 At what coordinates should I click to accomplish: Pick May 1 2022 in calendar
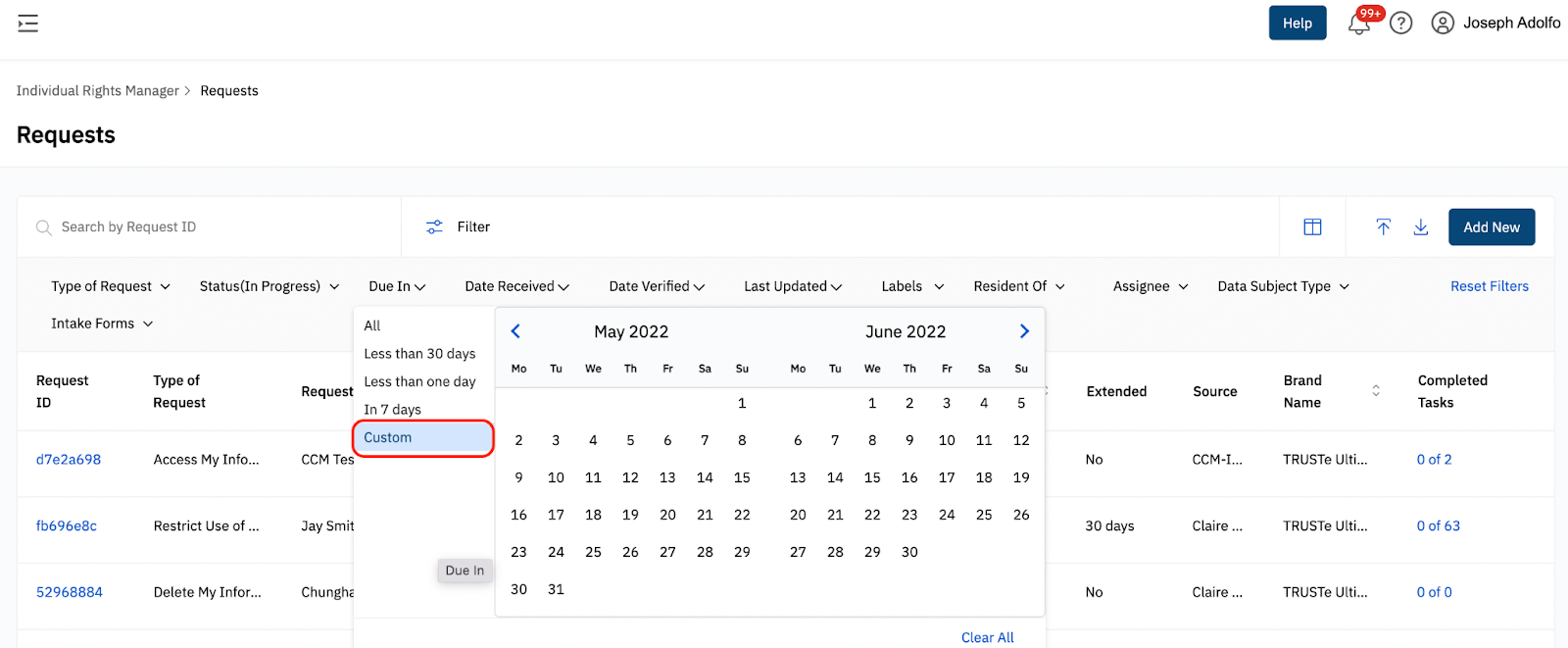tap(742, 403)
